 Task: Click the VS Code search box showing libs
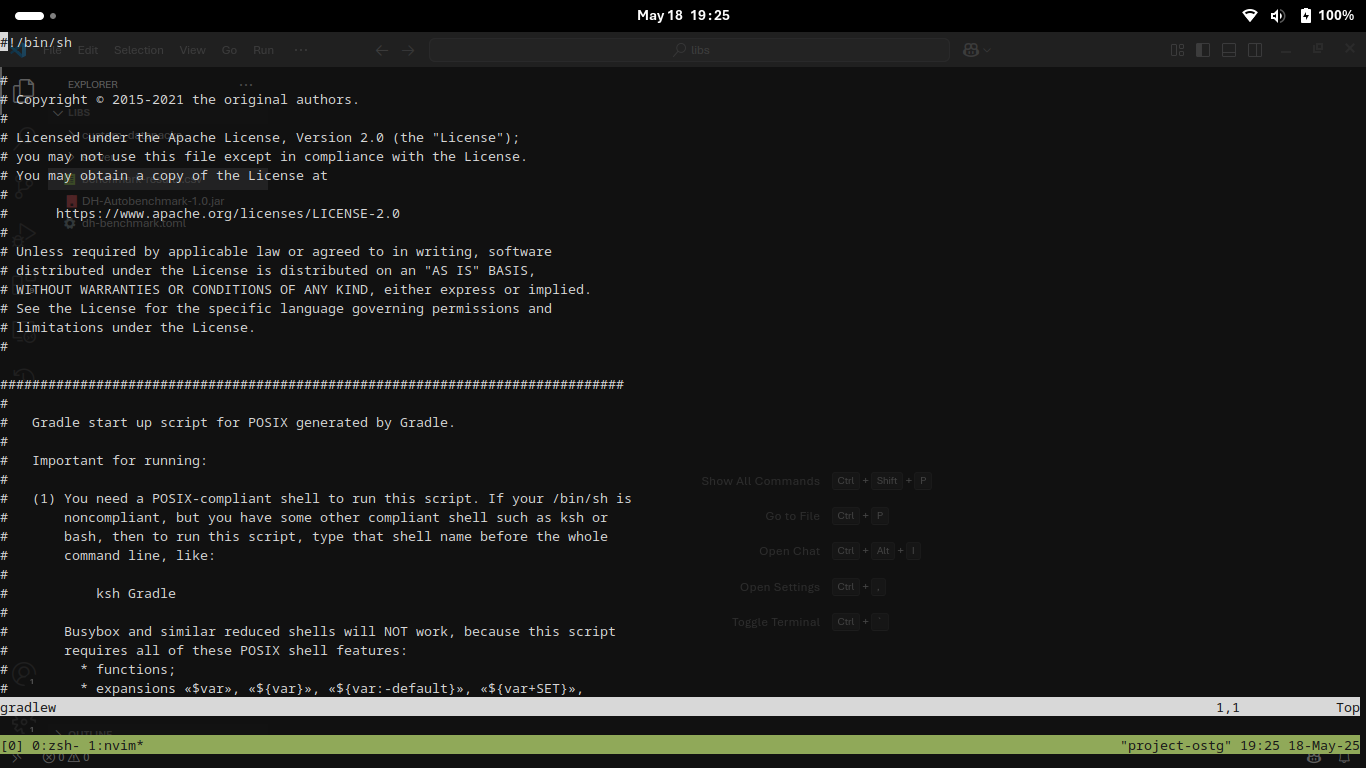click(690, 50)
